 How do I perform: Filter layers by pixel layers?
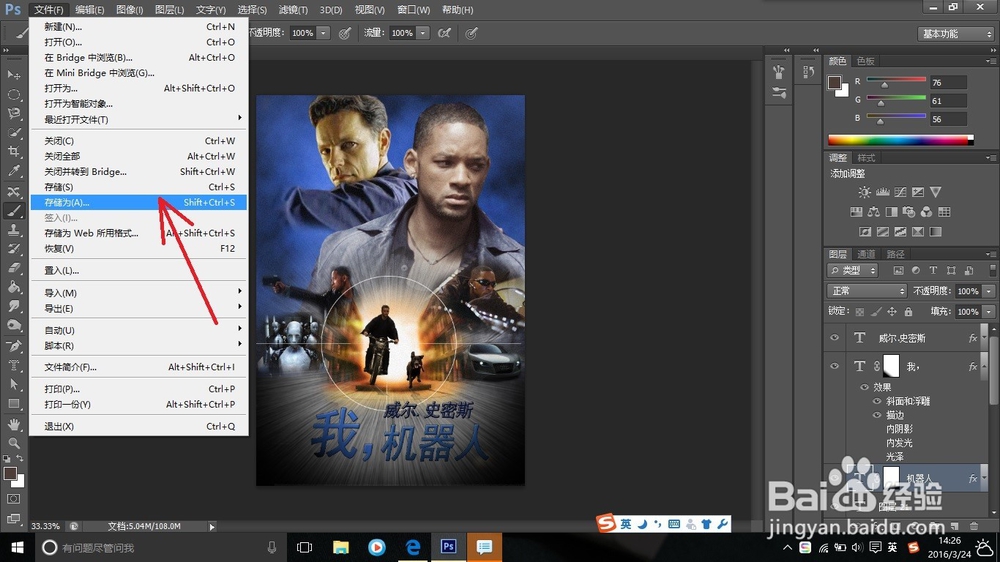coord(898,270)
